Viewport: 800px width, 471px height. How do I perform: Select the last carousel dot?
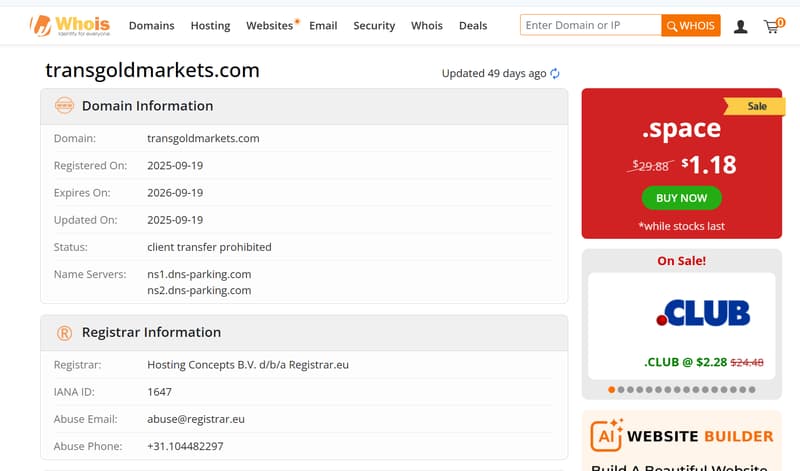[752, 390]
